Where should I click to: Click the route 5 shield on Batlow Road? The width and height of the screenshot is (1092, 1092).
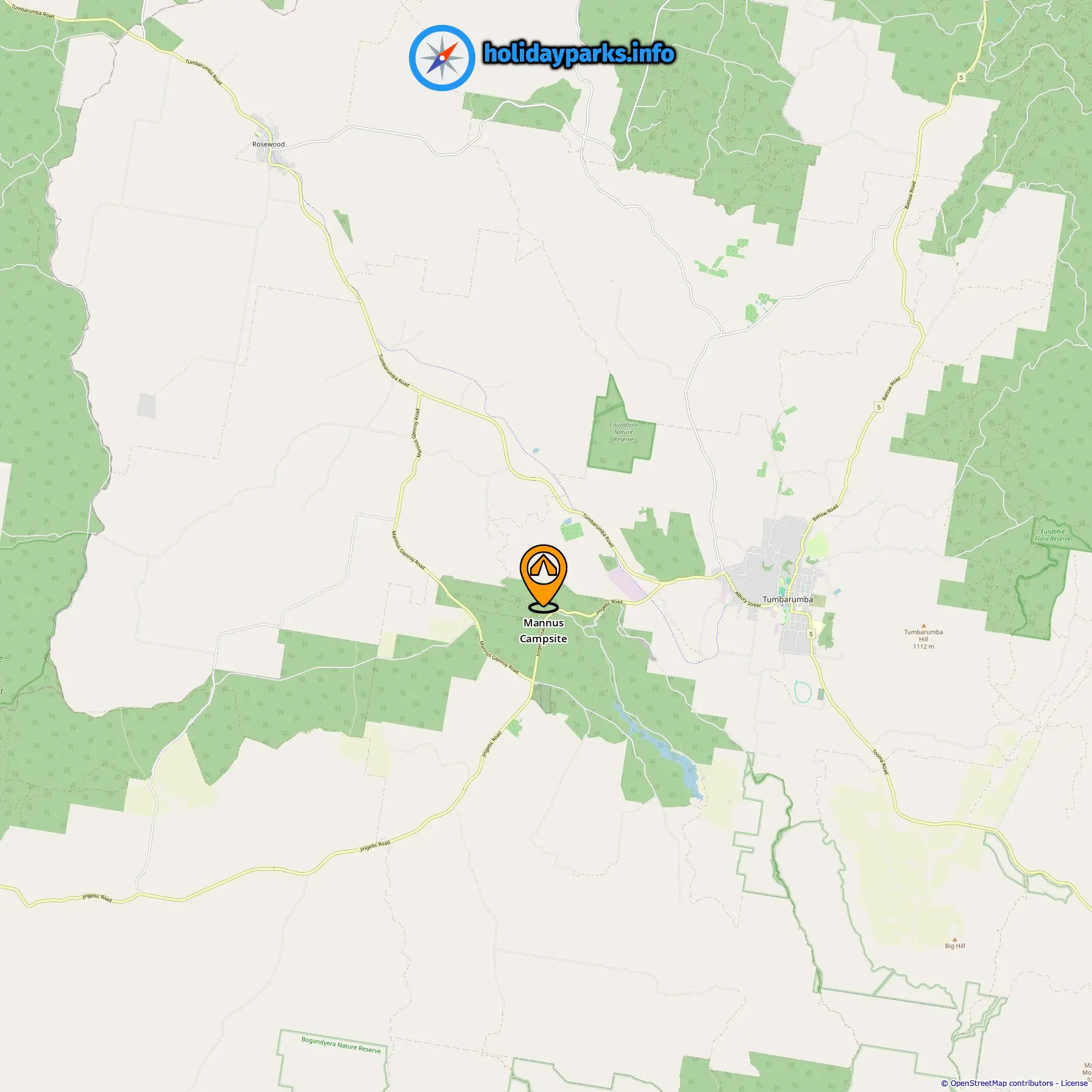click(878, 407)
